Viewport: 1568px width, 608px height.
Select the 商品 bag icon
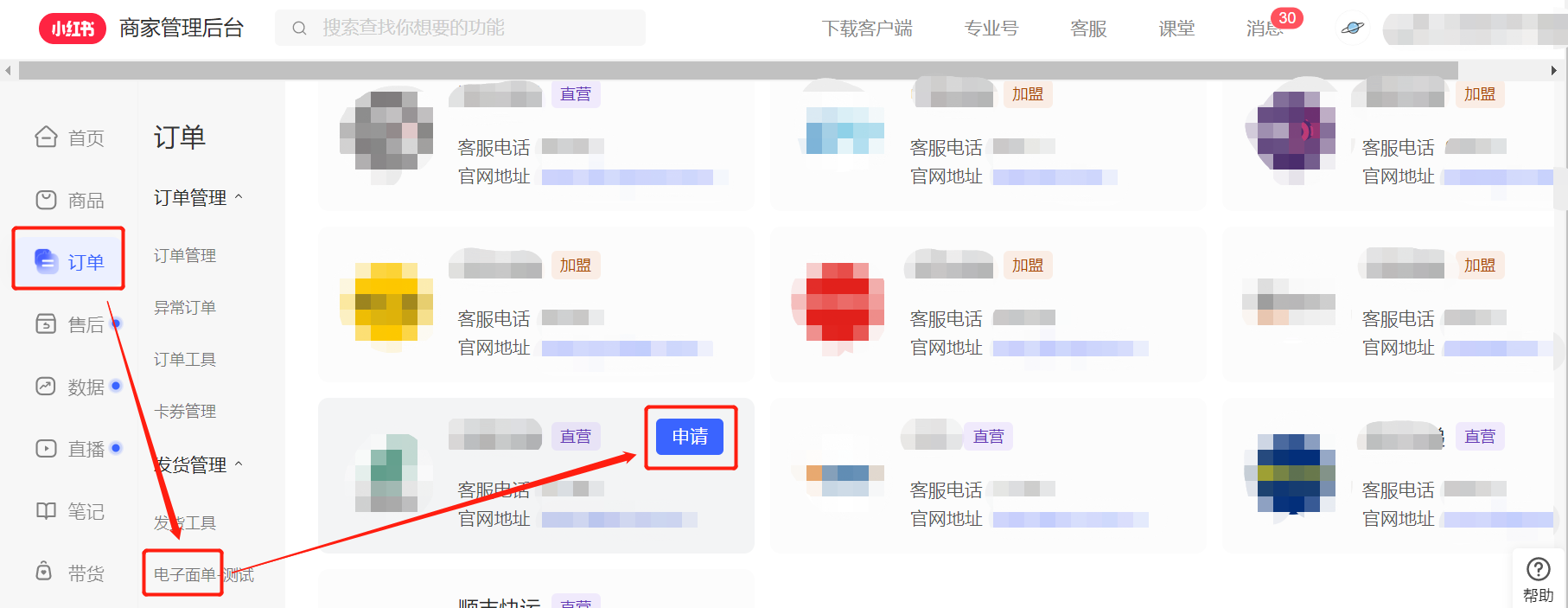[x=46, y=200]
